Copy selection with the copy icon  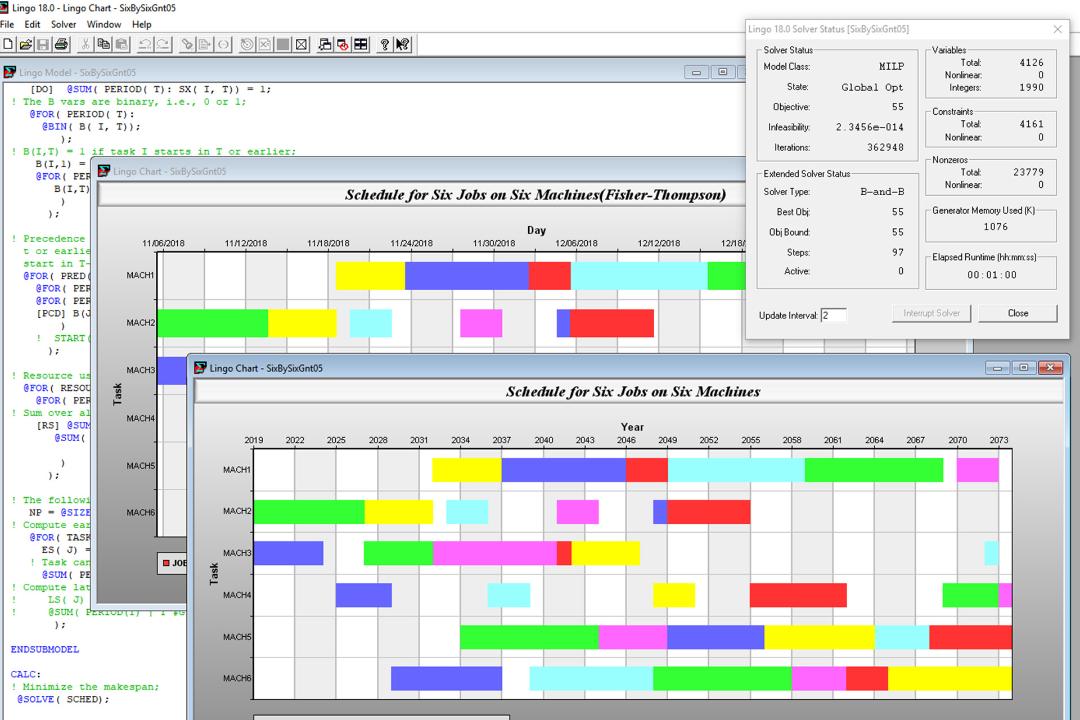point(103,45)
